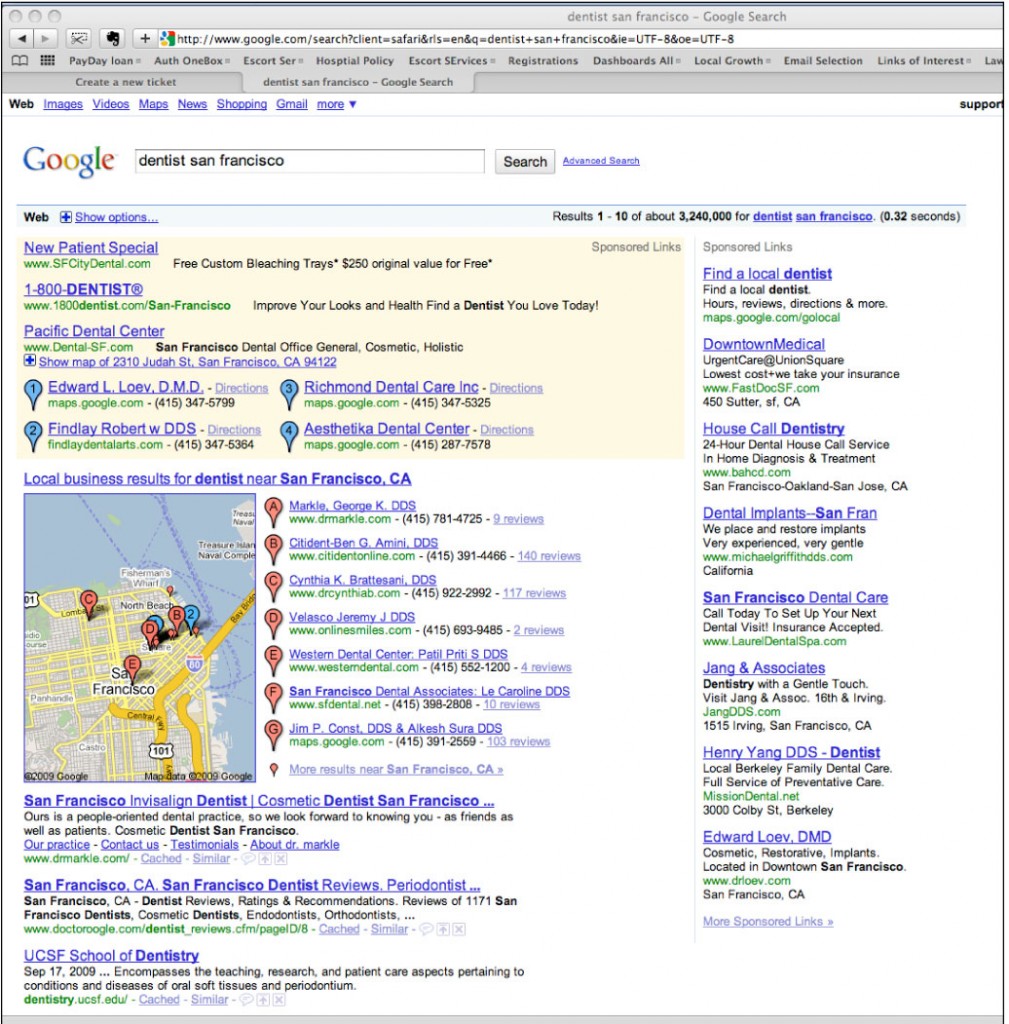This screenshot has height=1024, width=1009.
Task: Open the bookmarks grid icon next to the book icon
Action: (46, 60)
